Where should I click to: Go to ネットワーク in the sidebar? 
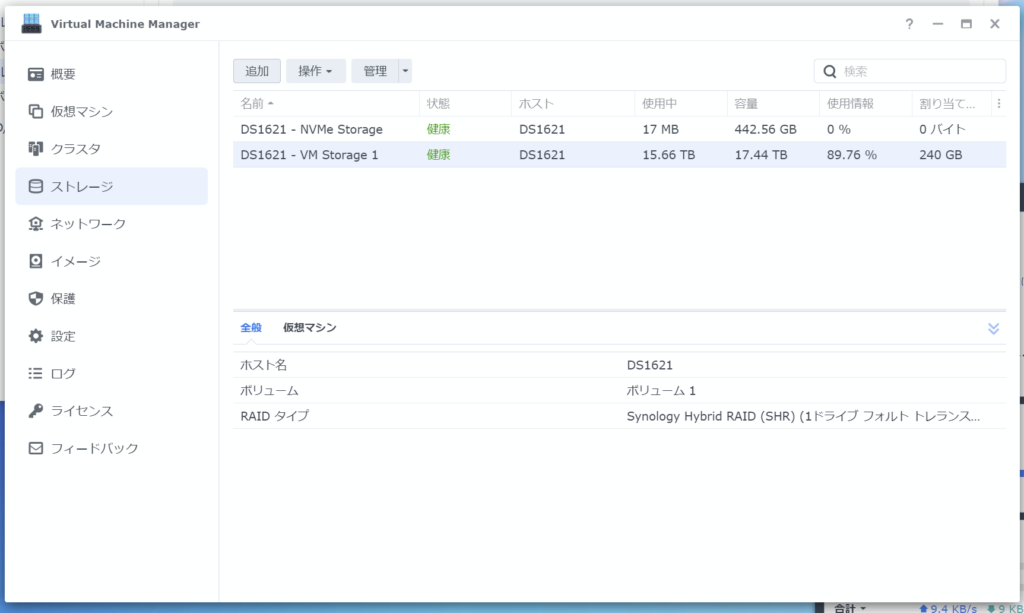click(x=112, y=224)
